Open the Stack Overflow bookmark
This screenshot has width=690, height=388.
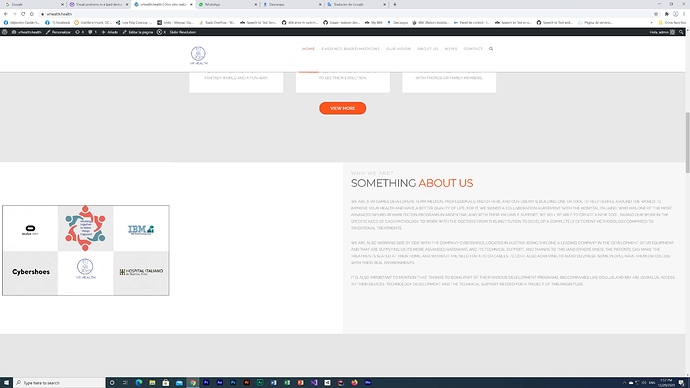click(217, 22)
